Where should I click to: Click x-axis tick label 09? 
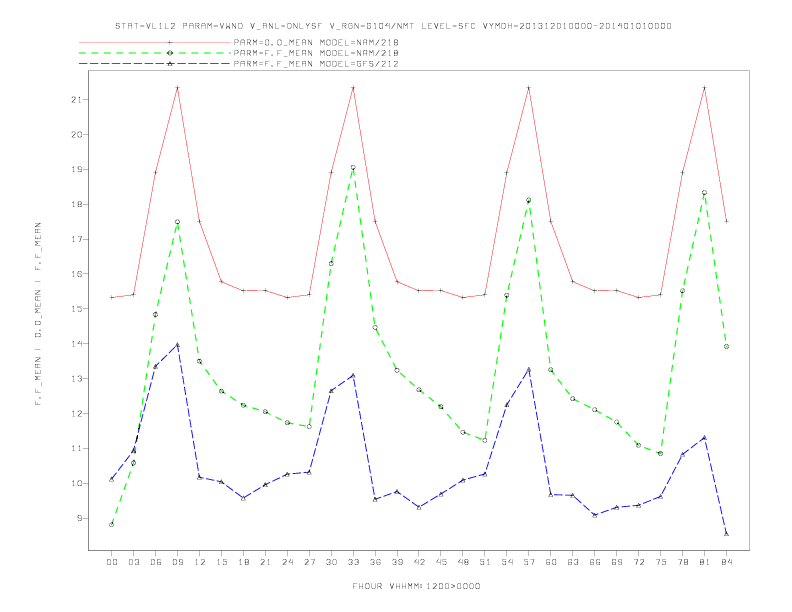point(177,562)
